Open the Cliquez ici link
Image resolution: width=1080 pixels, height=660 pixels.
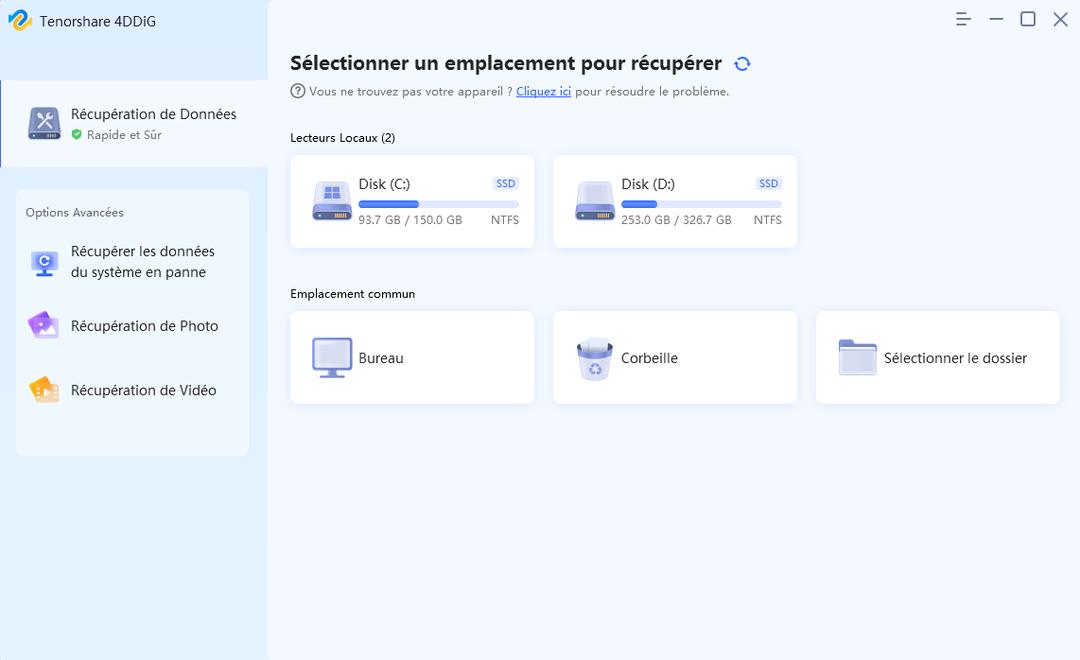pos(543,91)
